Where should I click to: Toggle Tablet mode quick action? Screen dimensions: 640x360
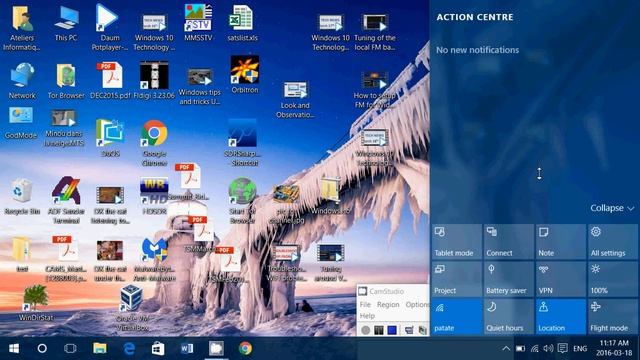point(456,242)
